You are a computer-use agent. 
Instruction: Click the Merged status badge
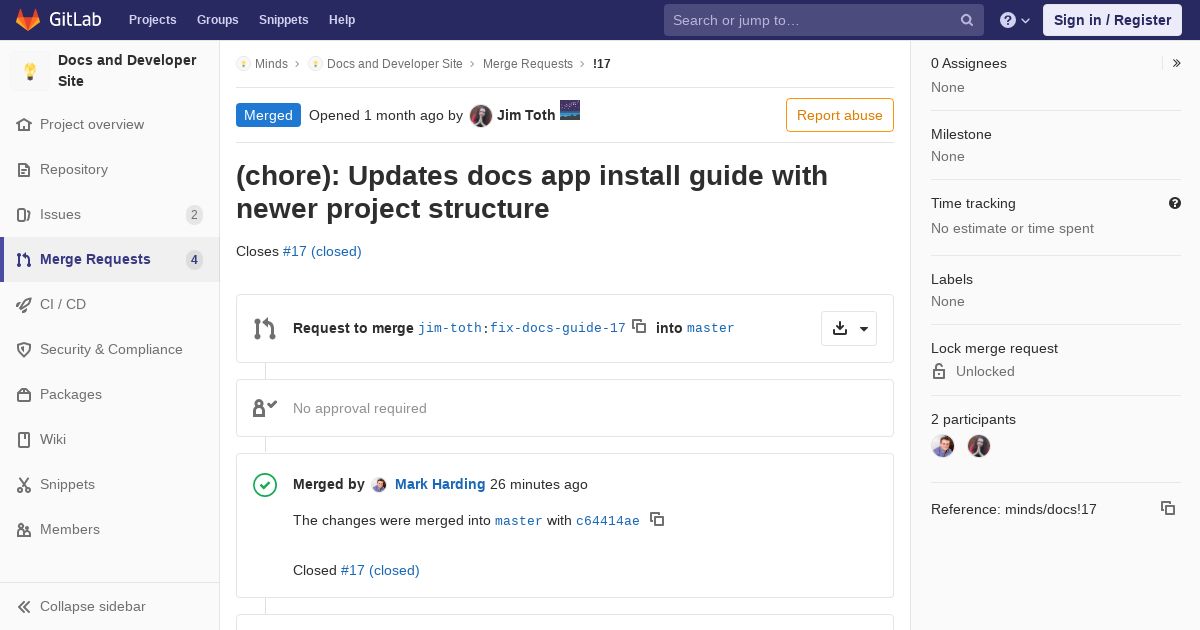coord(268,115)
